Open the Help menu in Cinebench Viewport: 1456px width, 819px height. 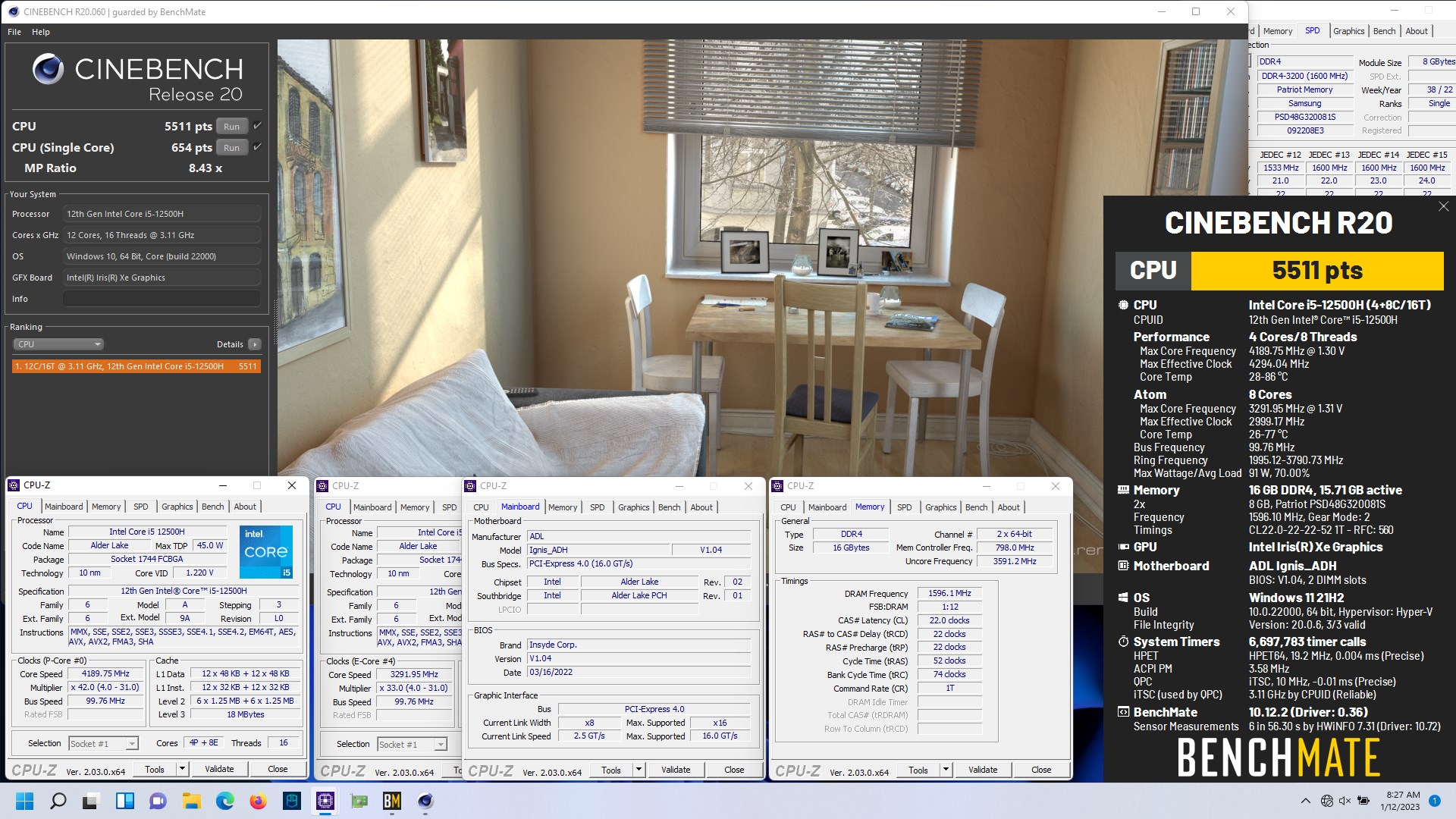(x=41, y=32)
